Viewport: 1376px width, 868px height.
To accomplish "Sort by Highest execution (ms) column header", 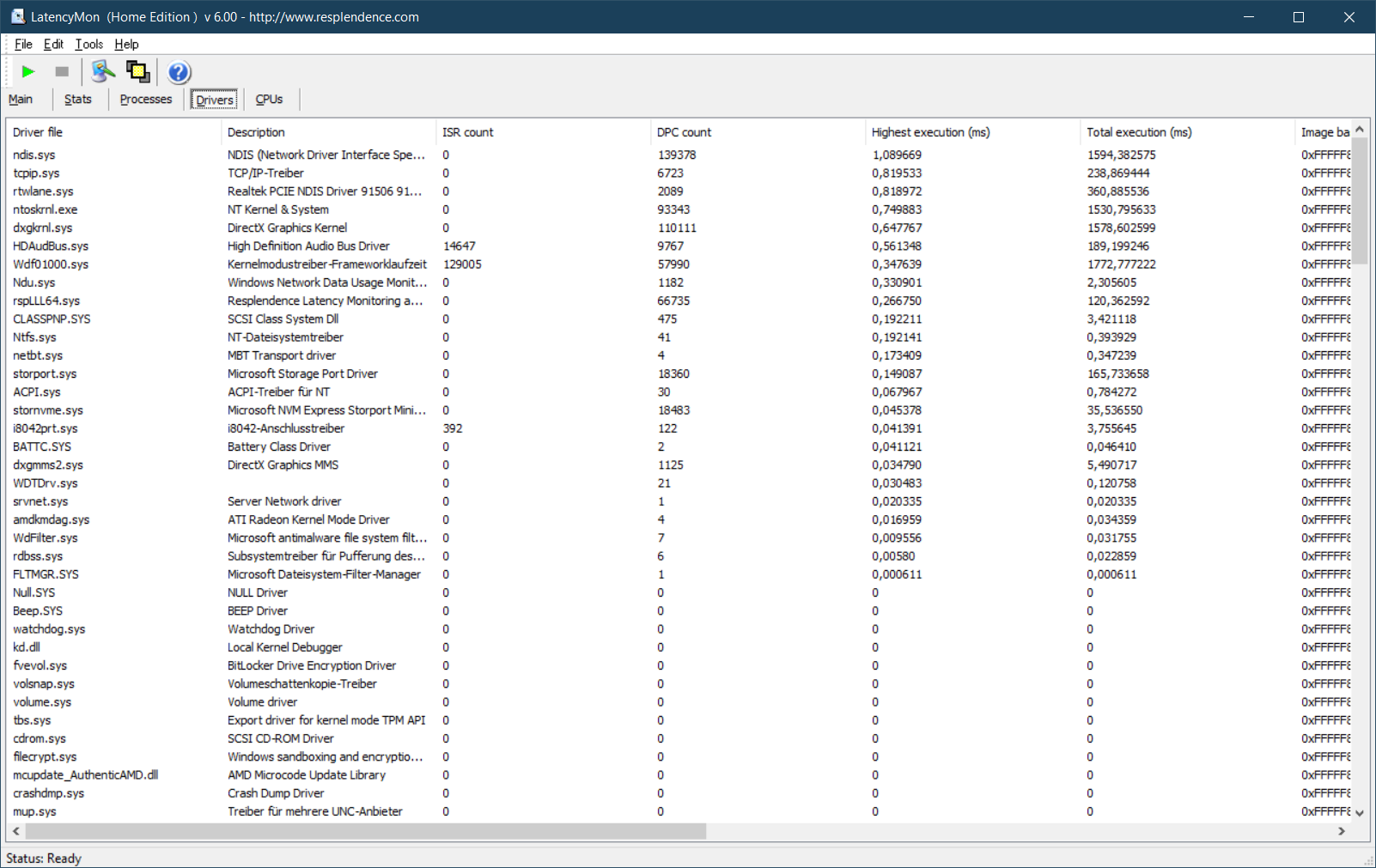I will click(x=972, y=132).
